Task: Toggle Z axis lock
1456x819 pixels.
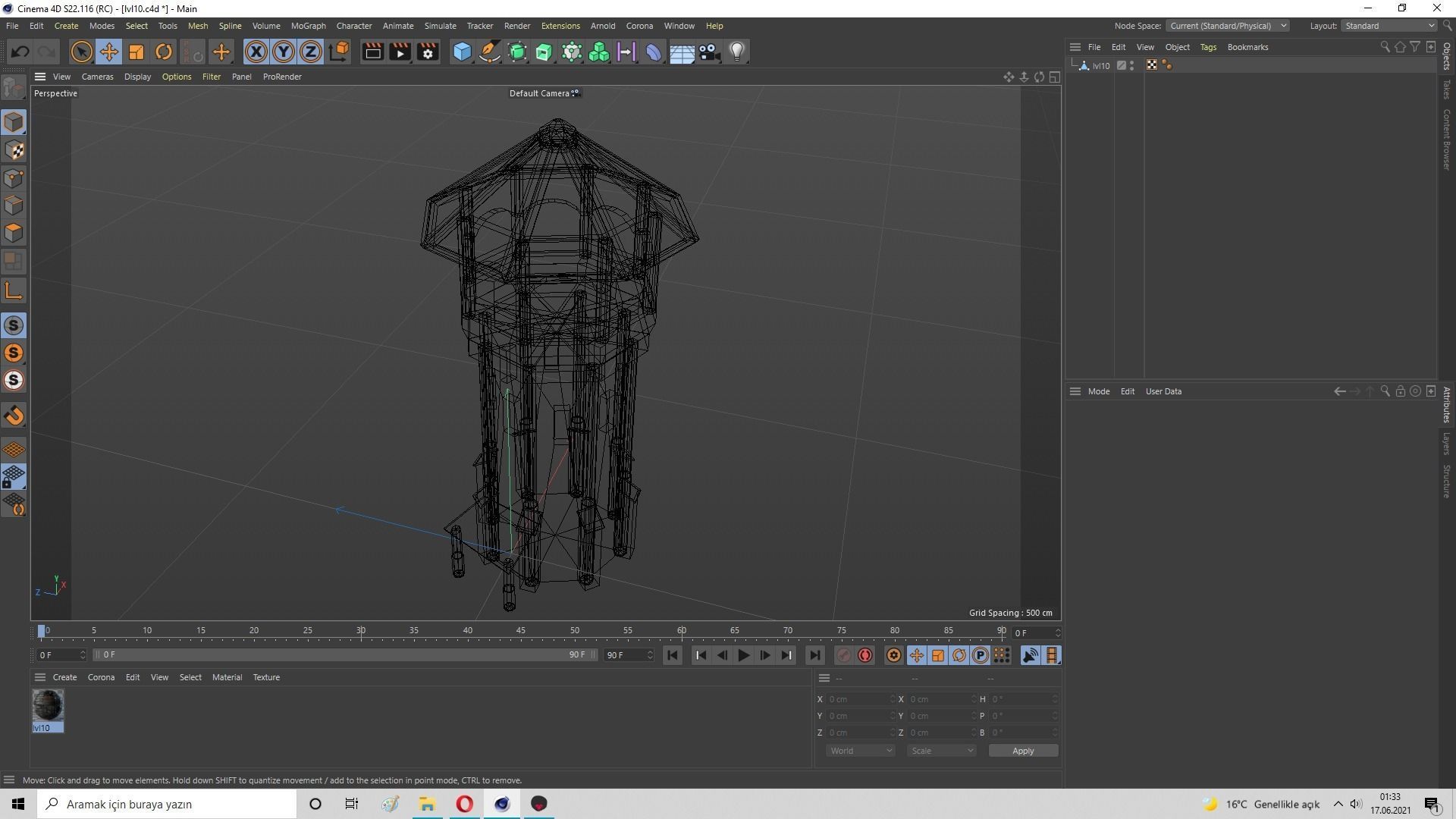Action: pos(311,52)
